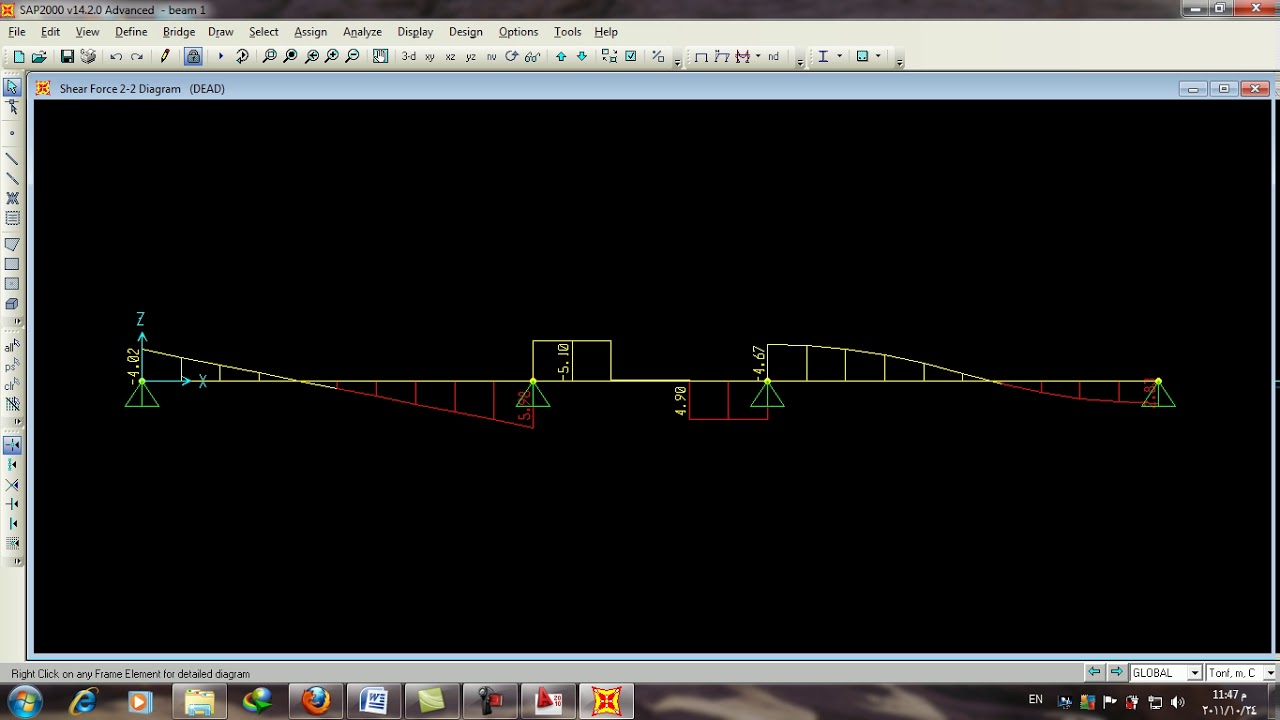Screen dimensions: 1280x720
Task: Select the pointer tool in side toolbar
Action: pyautogui.click(x=12, y=88)
